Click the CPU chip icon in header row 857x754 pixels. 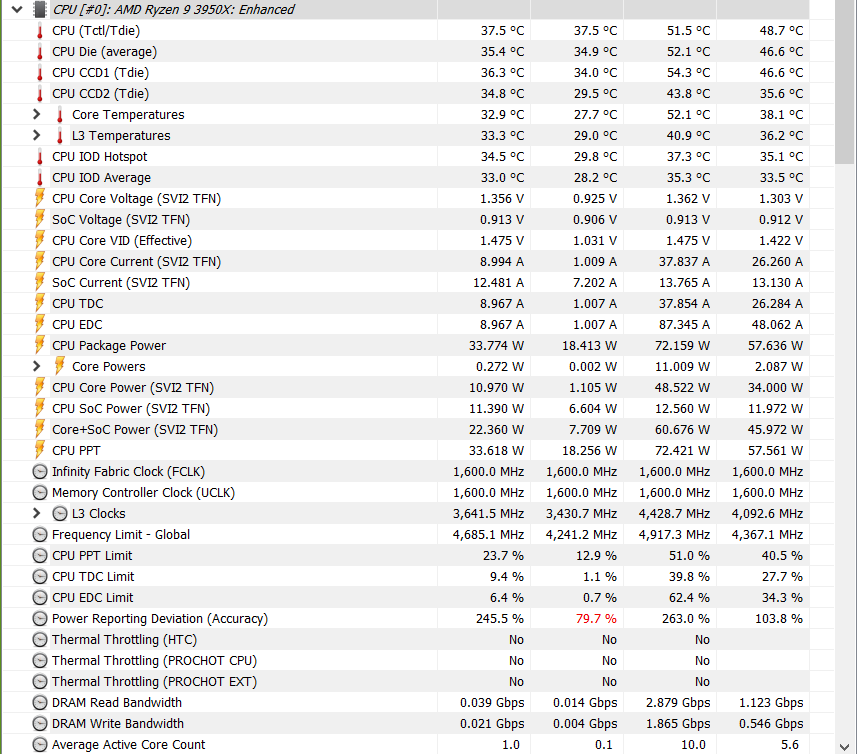40,9
